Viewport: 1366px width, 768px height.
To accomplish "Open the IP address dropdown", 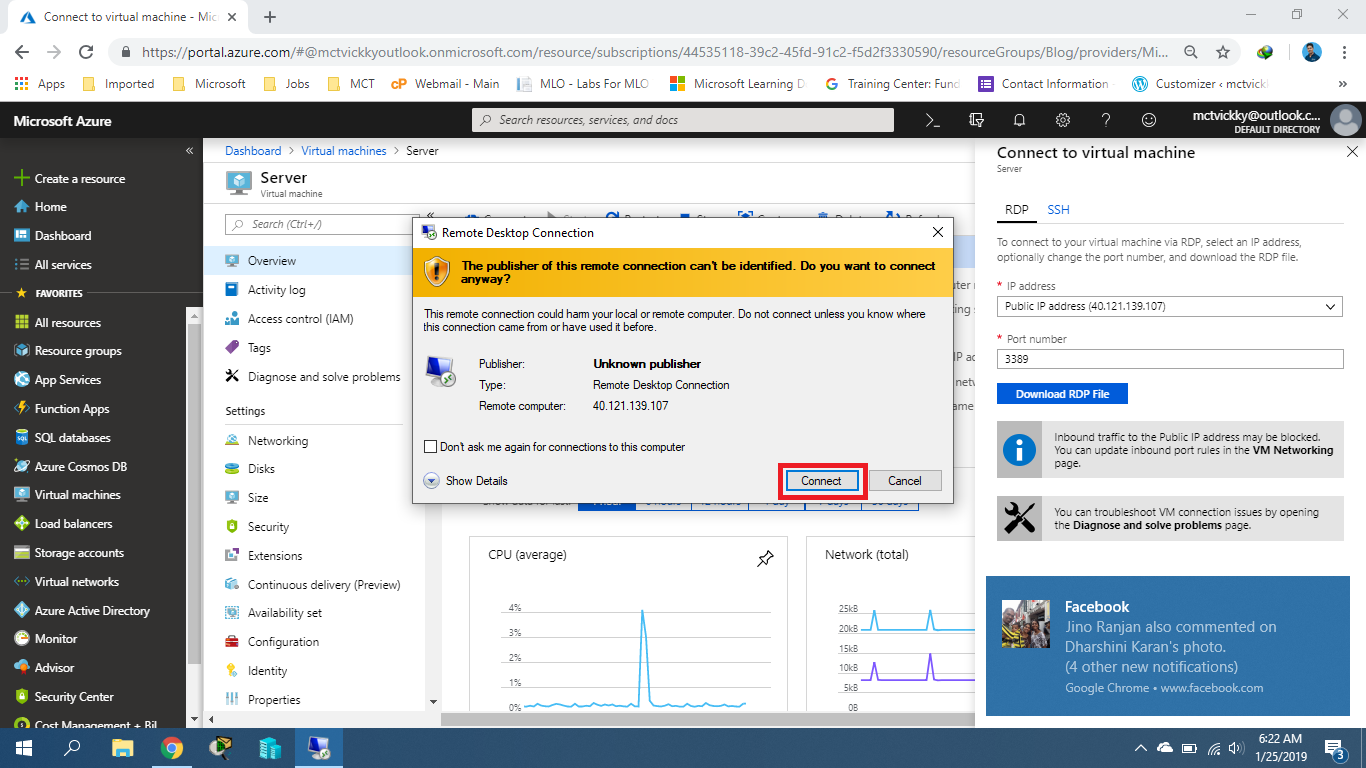I will pos(1170,306).
